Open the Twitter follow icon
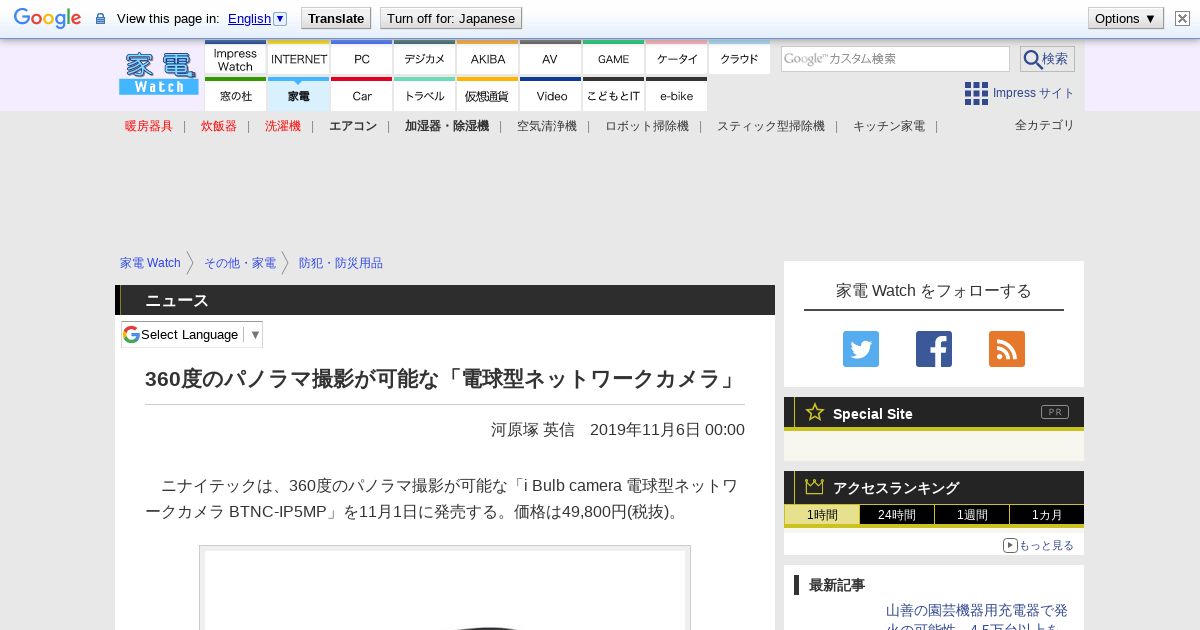The image size is (1200, 630). click(x=860, y=349)
